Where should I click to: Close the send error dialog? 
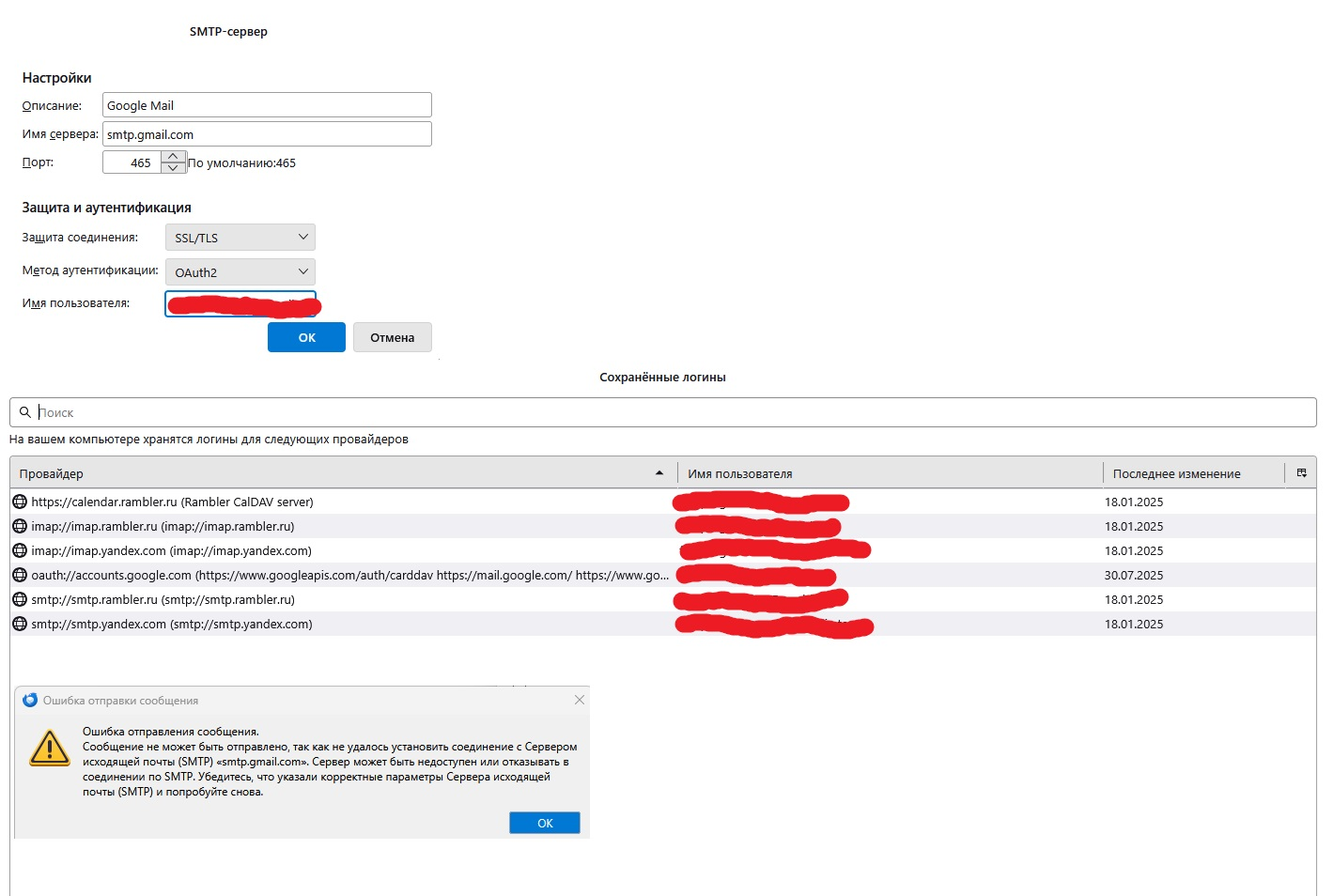(x=580, y=700)
